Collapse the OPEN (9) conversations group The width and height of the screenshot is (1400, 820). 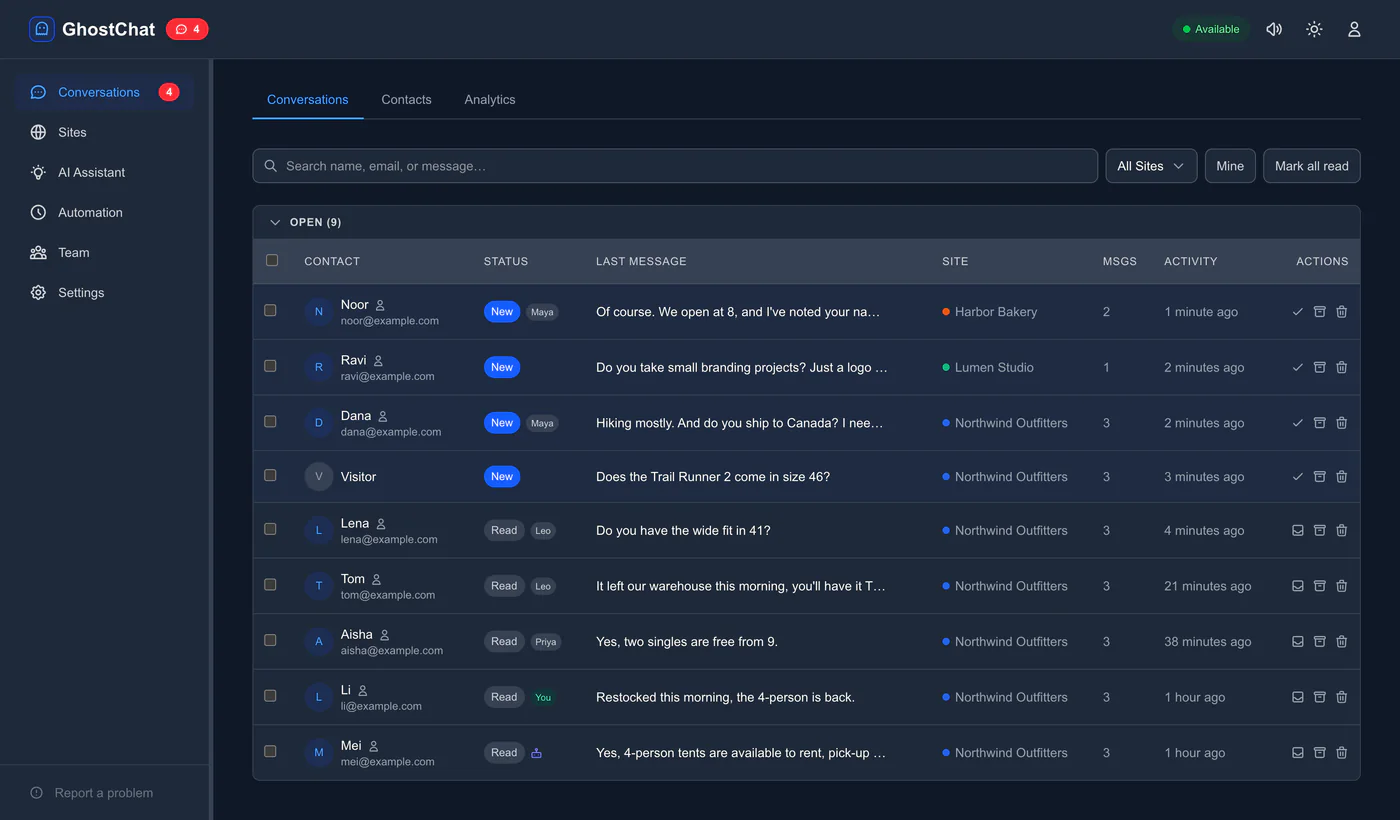(275, 222)
